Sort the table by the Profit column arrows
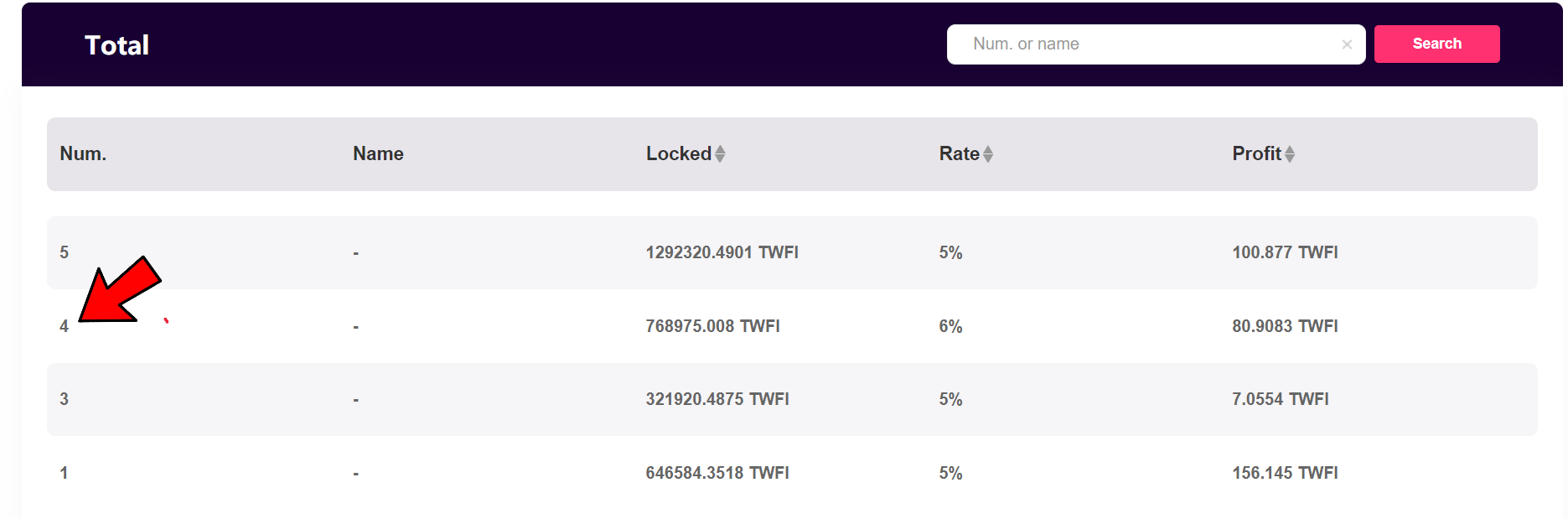This screenshot has width=1568, height=519. (1290, 154)
